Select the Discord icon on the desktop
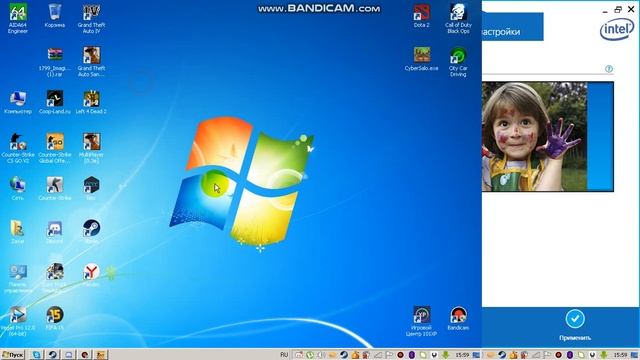The image size is (640, 360). coord(55,232)
